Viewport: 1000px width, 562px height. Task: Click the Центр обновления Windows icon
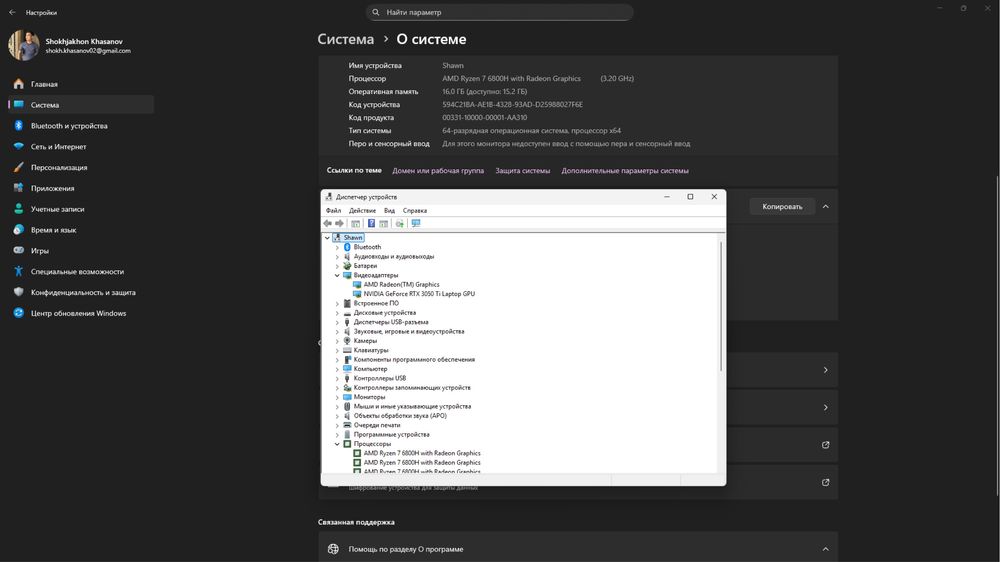coord(18,313)
